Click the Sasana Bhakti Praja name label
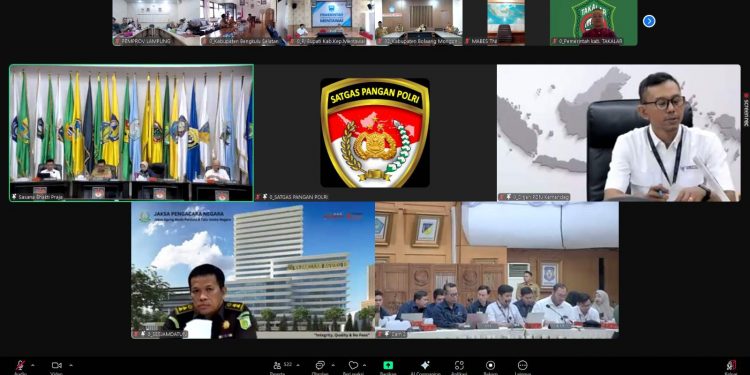This screenshot has width=750, height=375. point(37,197)
